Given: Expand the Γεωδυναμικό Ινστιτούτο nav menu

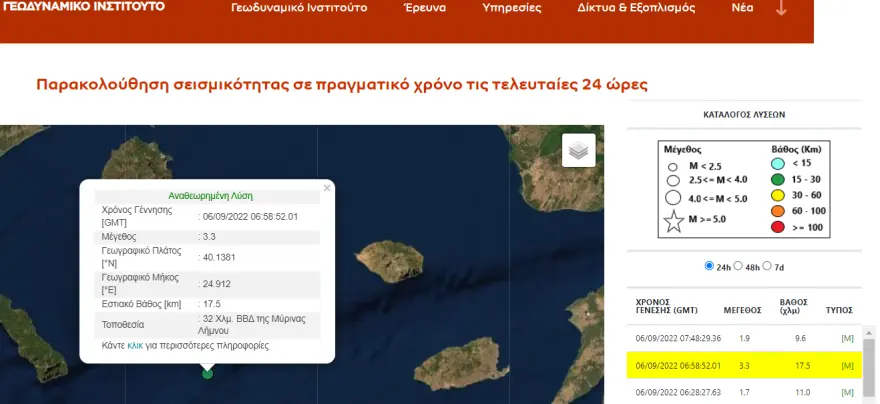Looking at the screenshot, I should [x=299, y=8].
